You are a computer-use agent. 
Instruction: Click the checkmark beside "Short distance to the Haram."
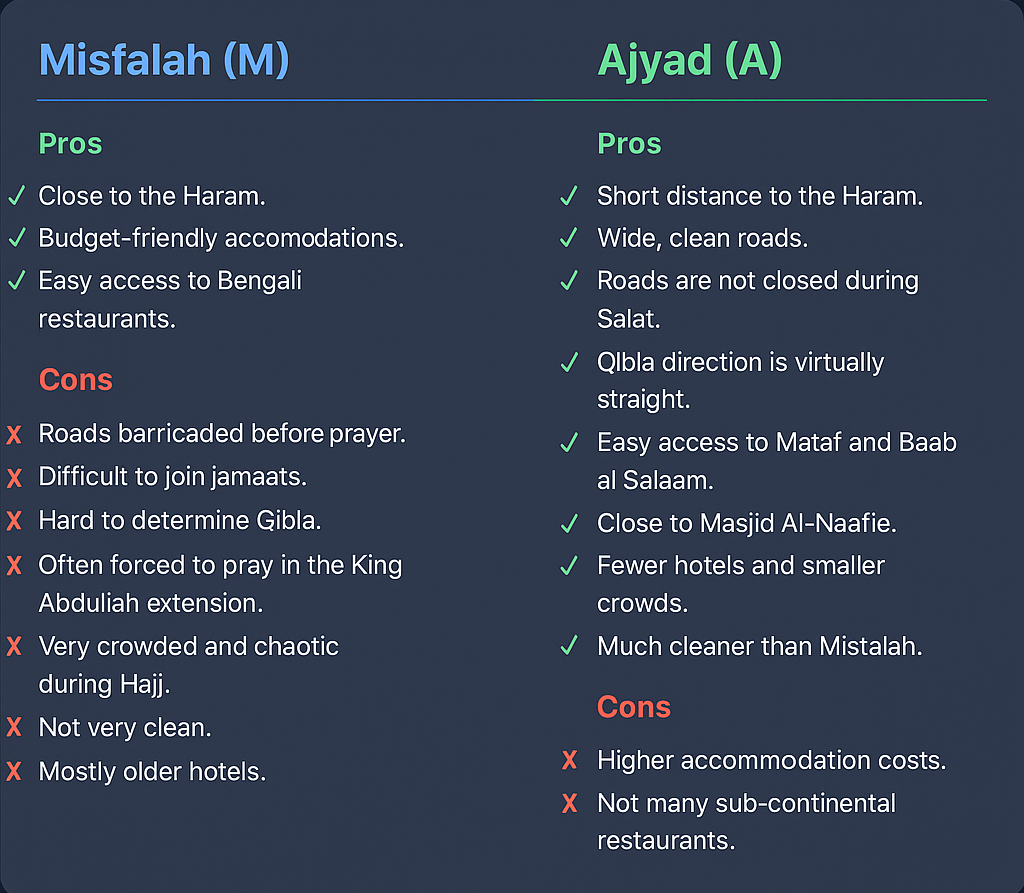pos(569,196)
